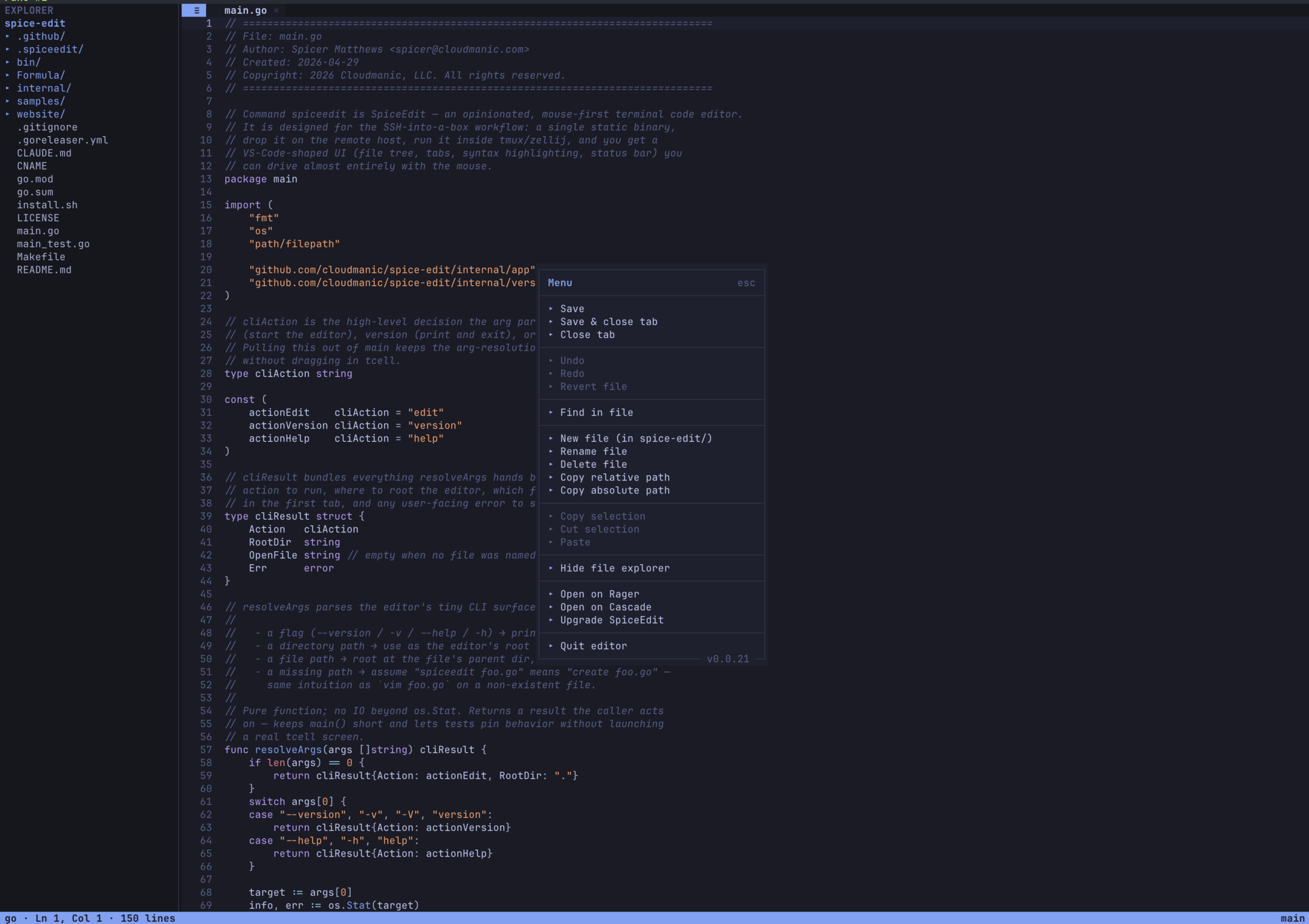Switch to the main.go editor tab
This screenshot has width=1309, height=924.
(245, 10)
